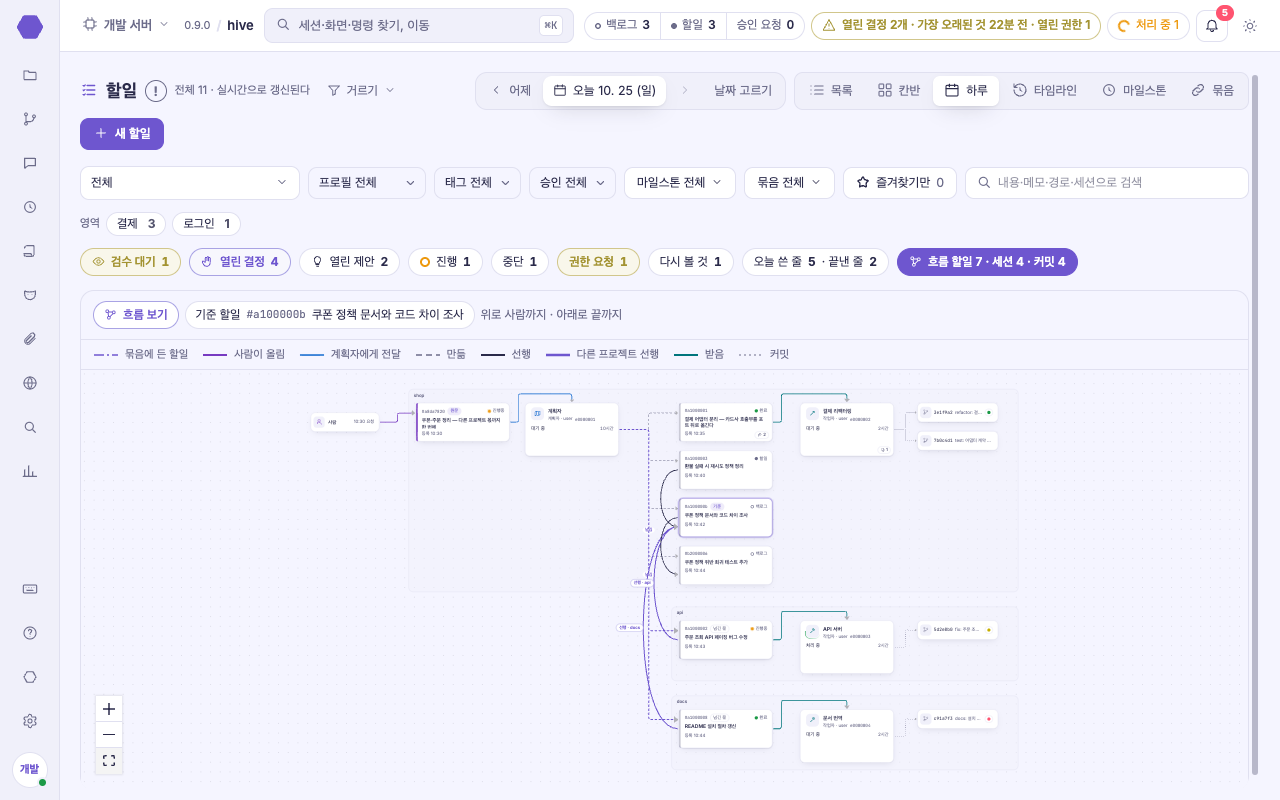
Task: Open the git branch icon in sidebar
Action: point(30,119)
